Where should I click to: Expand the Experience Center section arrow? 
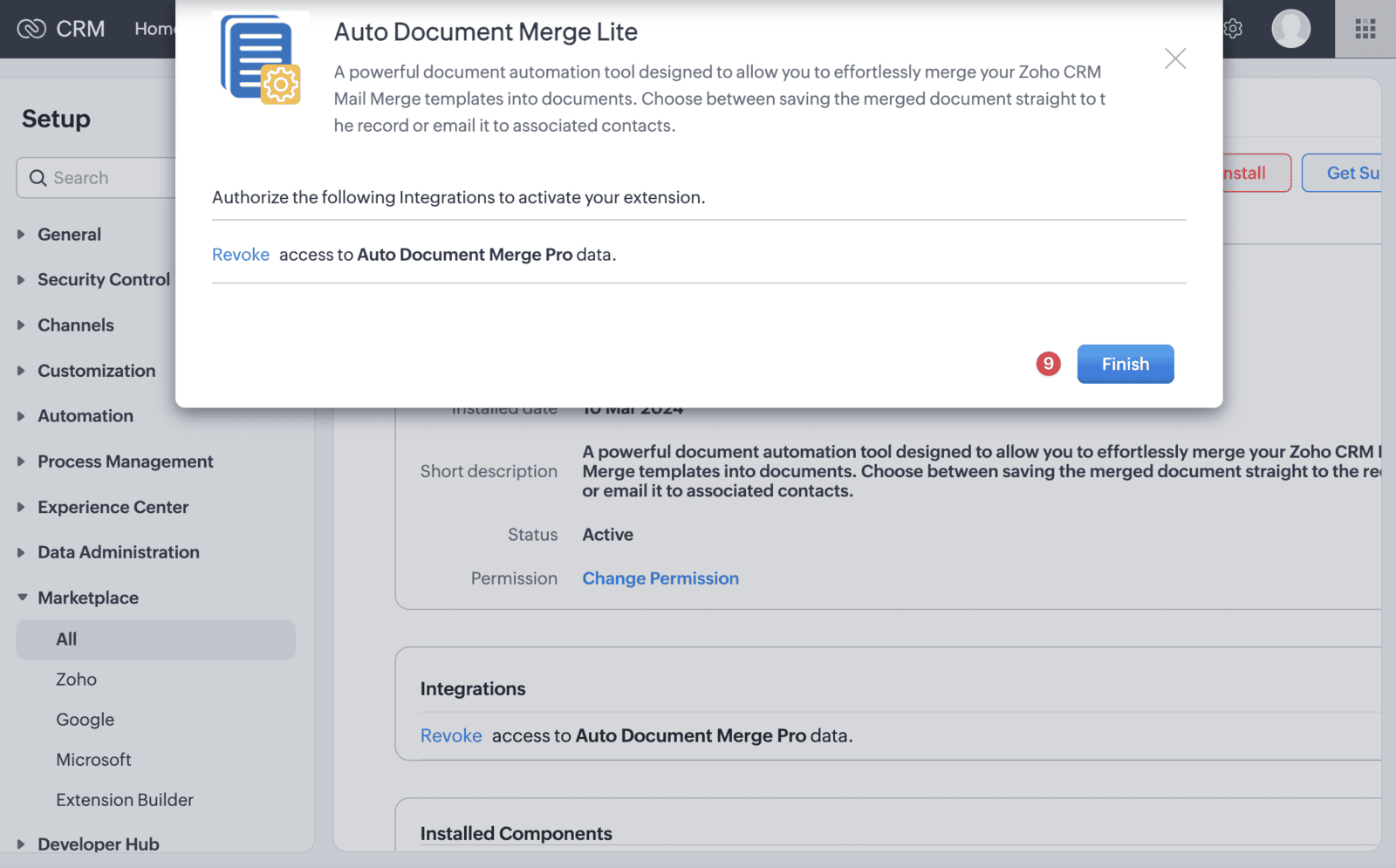21,507
